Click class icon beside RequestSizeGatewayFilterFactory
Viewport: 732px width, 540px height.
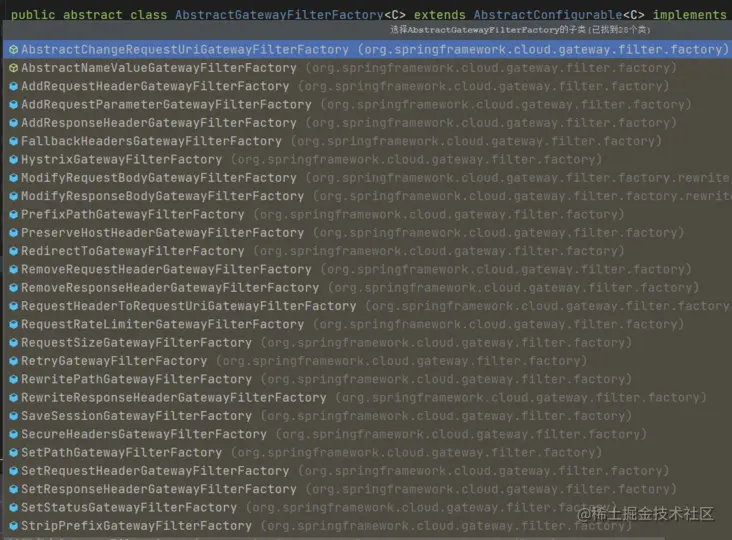point(14,343)
